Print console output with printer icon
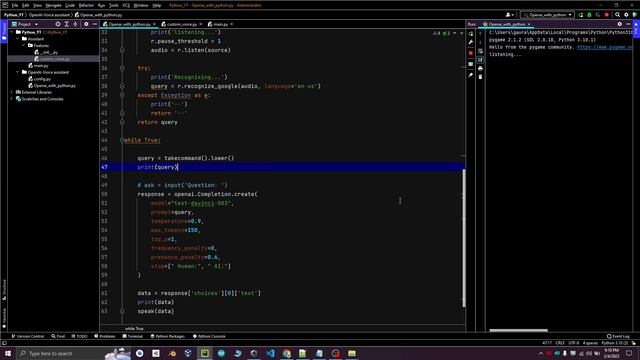The width and height of the screenshot is (640, 360). [x=480, y=68]
